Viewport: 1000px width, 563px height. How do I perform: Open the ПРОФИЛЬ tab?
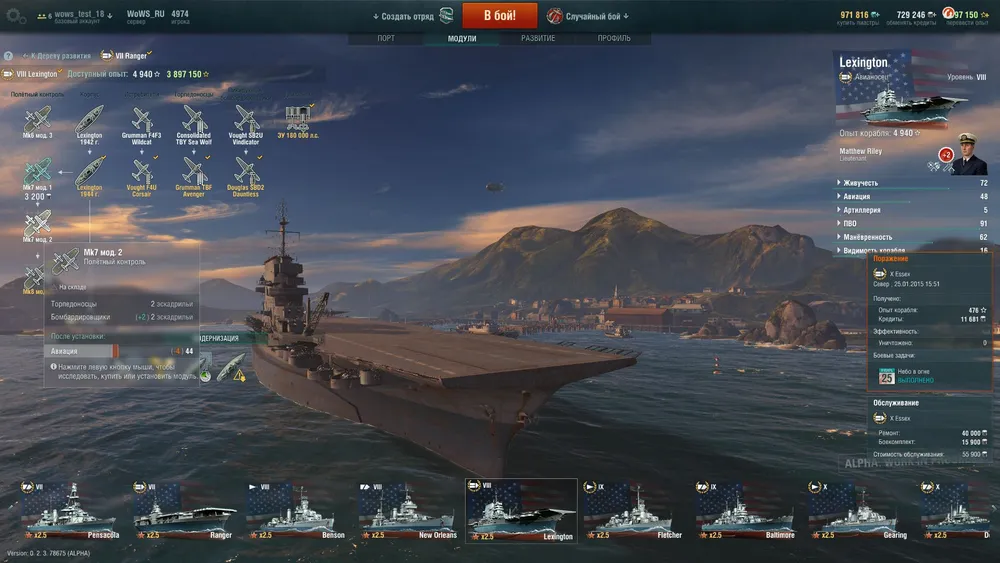tap(614, 38)
